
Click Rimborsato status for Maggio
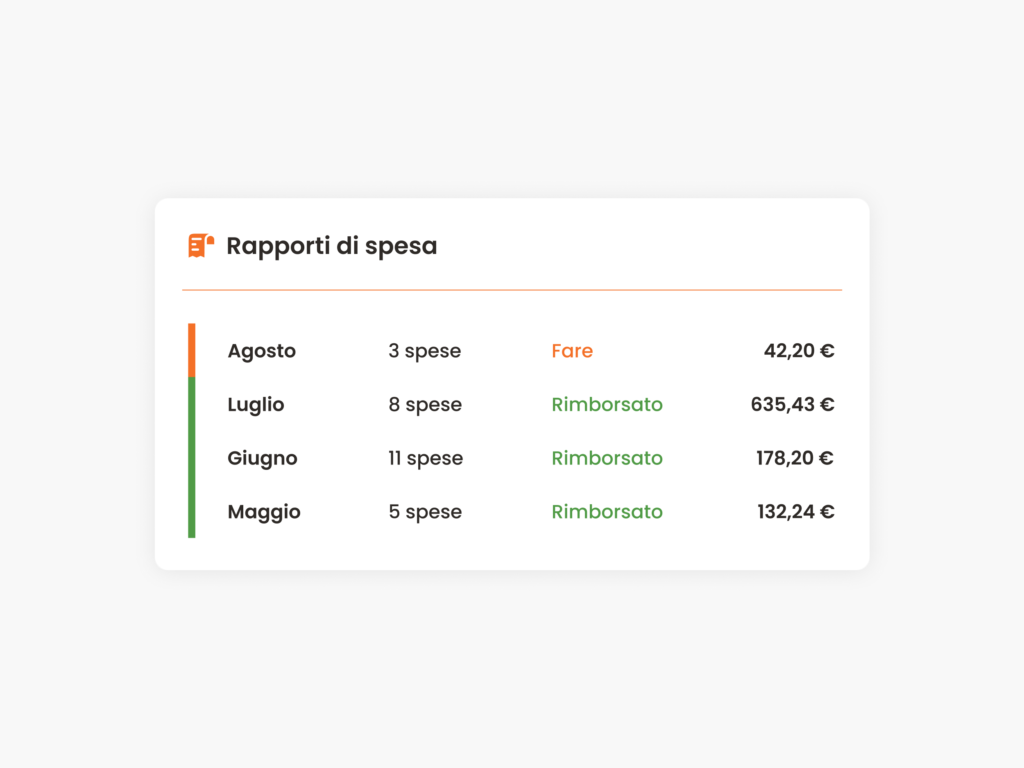tap(607, 511)
